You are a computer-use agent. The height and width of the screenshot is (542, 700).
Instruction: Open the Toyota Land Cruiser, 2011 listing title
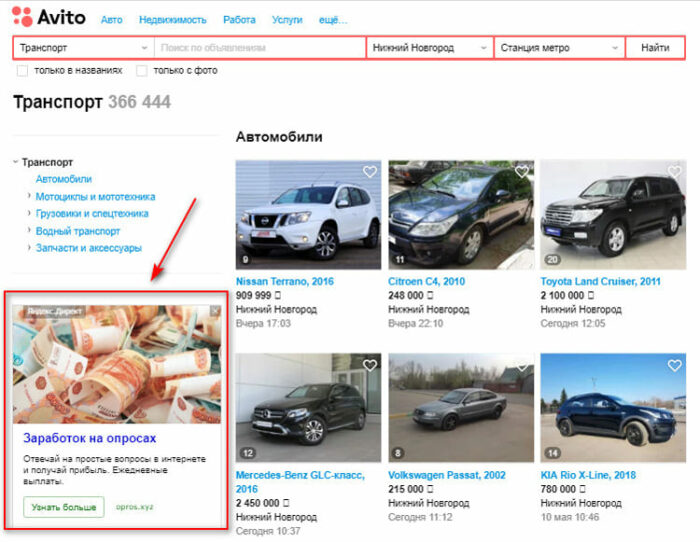pos(600,281)
